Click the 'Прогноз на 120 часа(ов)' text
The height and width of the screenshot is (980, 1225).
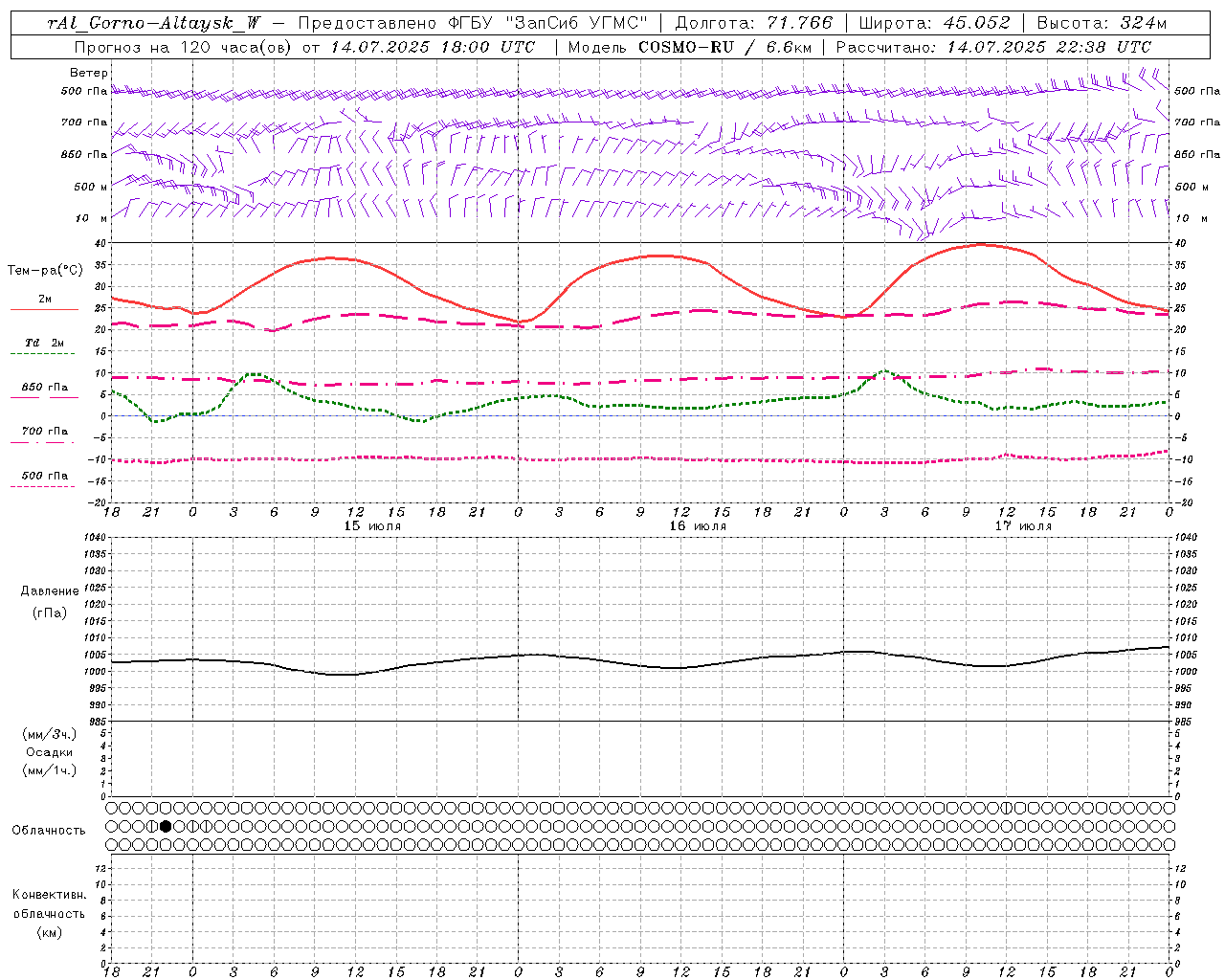tap(184, 47)
